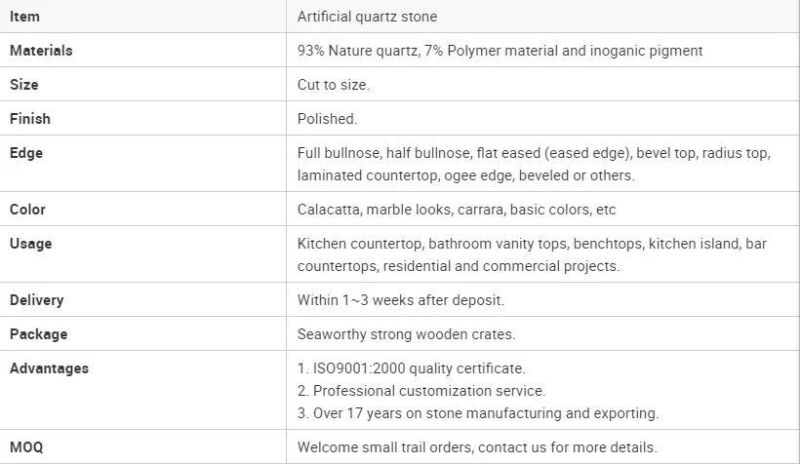Click the Materials row label
This screenshot has width=800, height=464.
(41, 51)
